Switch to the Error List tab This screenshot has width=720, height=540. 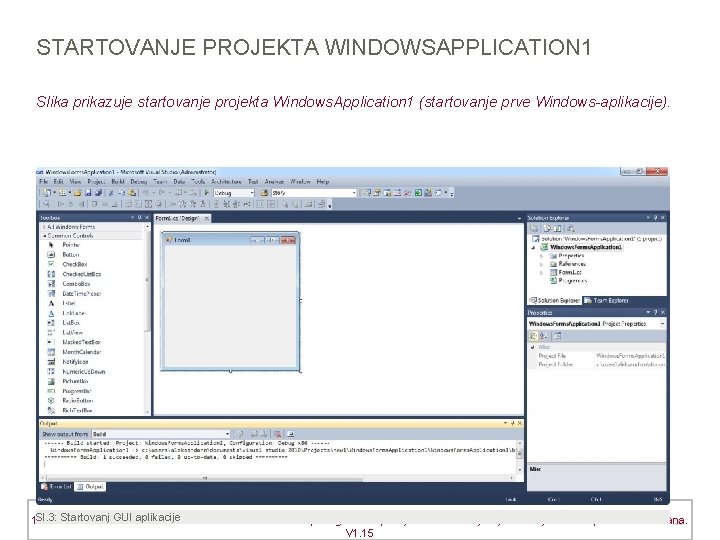[56, 487]
